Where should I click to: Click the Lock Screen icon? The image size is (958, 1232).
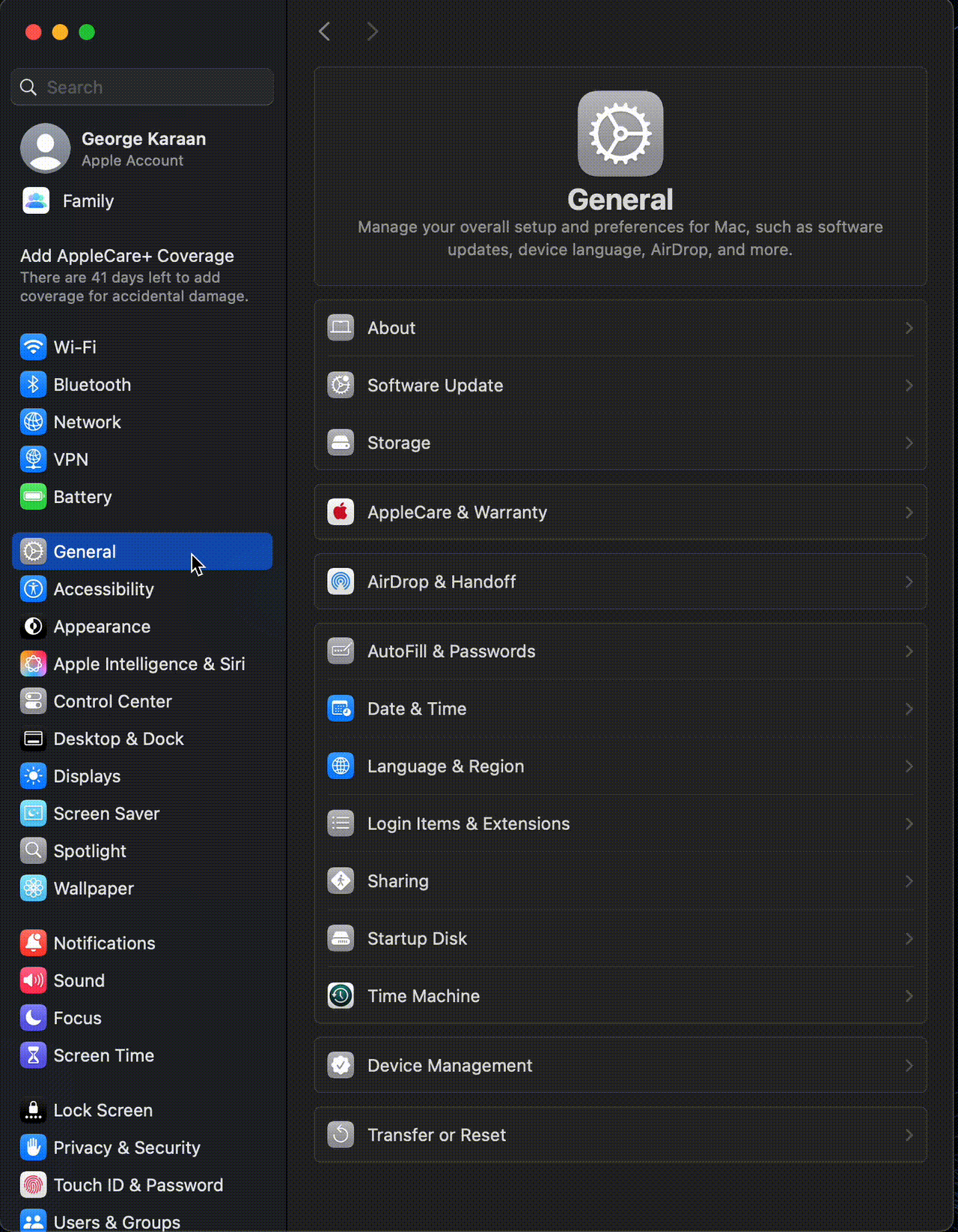tap(33, 1111)
